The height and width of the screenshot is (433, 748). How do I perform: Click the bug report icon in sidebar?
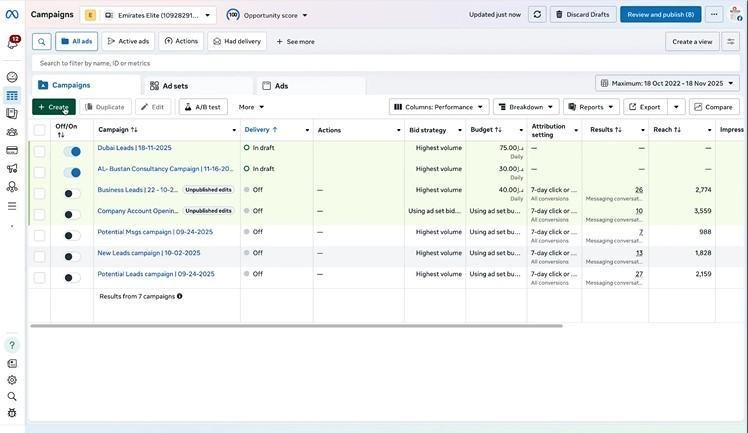[x=12, y=413]
